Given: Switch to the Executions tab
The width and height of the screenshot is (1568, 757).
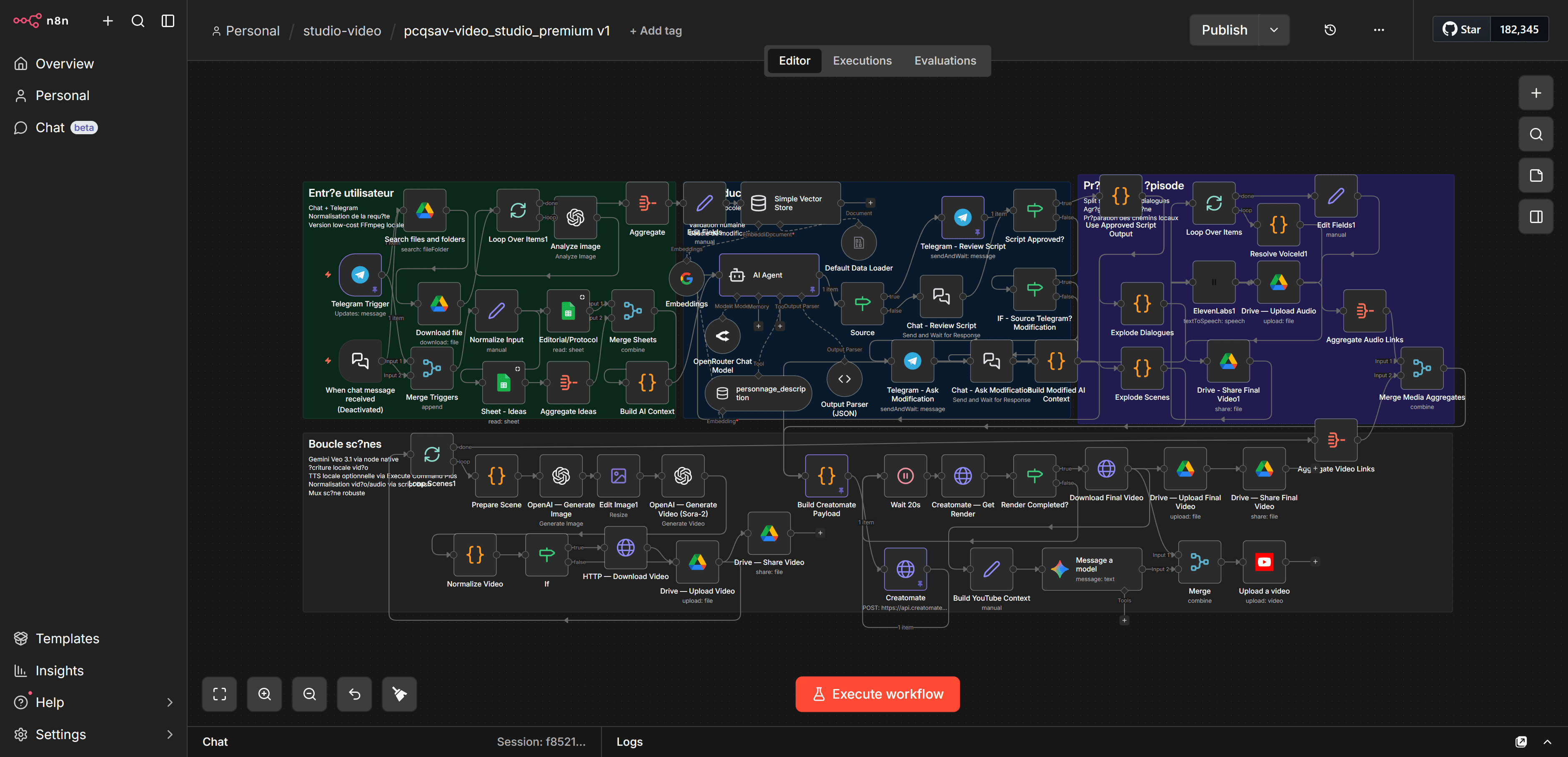Looking at the screenshot, I should pos(862,60).
